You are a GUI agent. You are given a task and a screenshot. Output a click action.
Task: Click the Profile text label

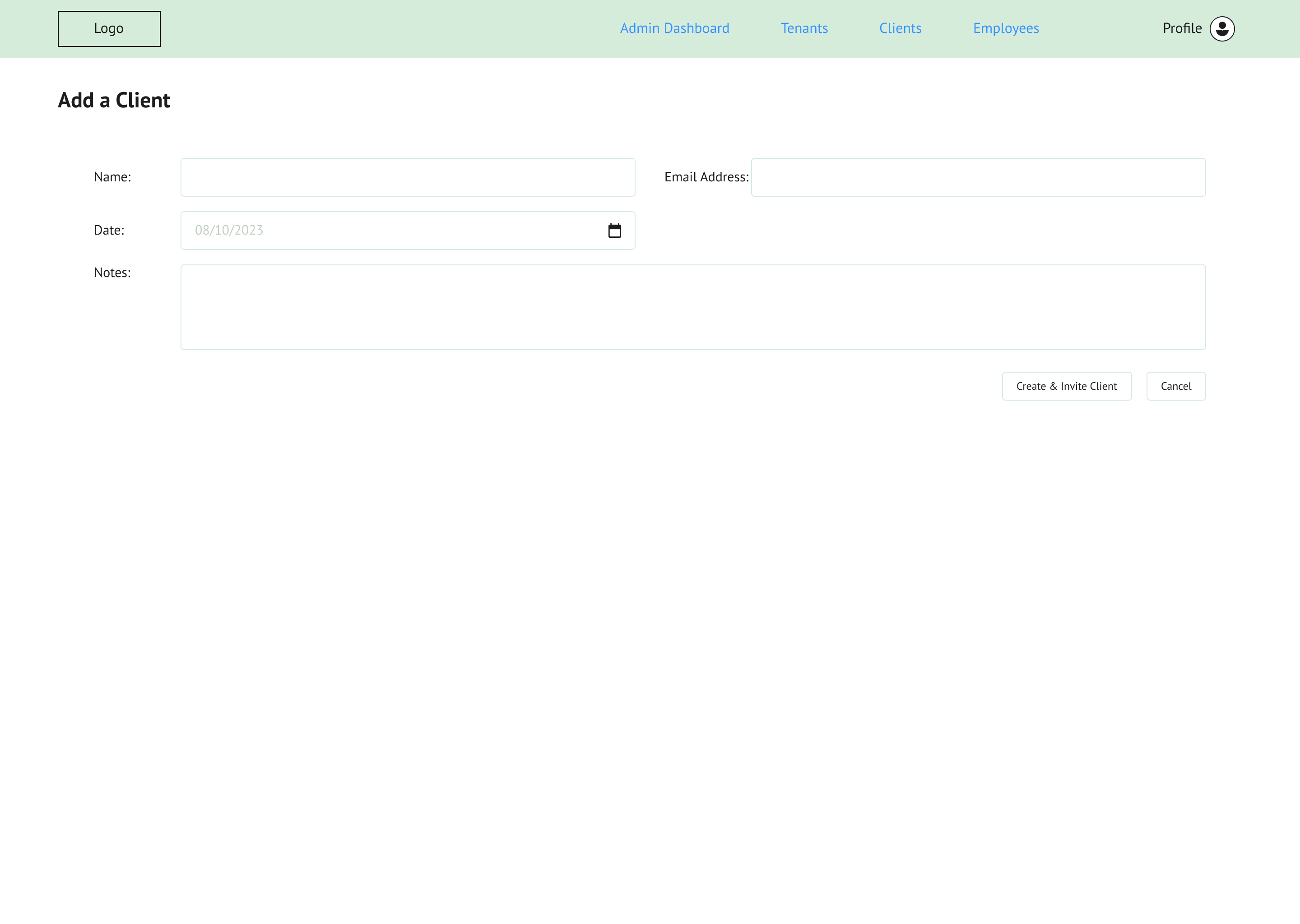pos(1182,28)
